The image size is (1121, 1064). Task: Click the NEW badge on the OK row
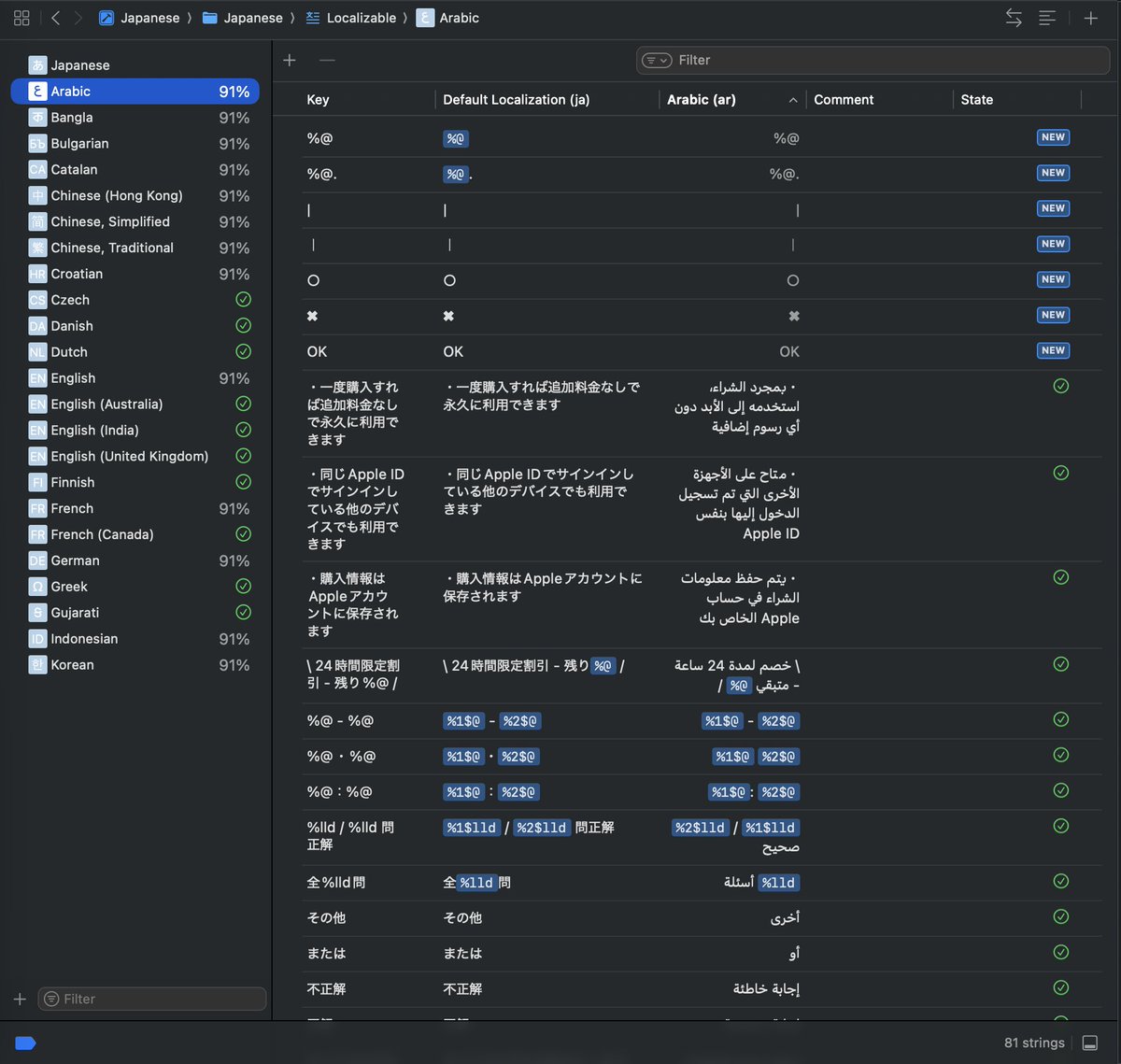coord(1053,350)
